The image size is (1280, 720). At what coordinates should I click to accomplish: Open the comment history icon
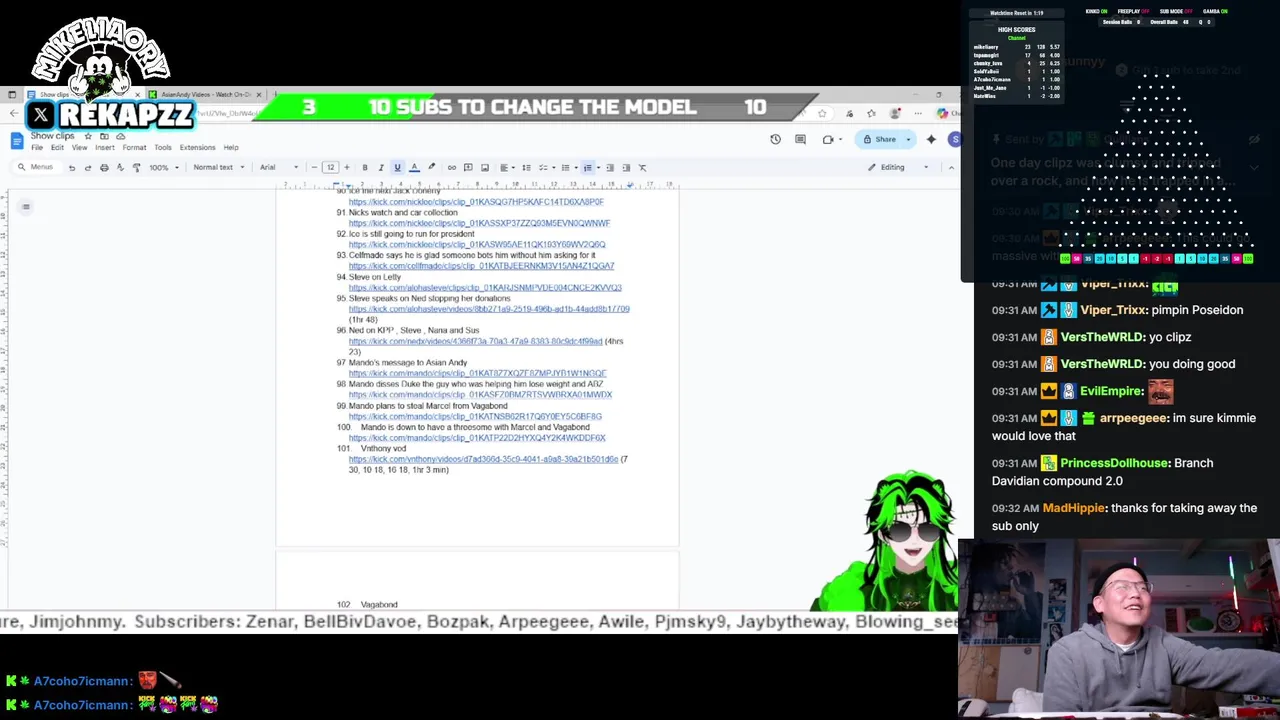[800, 140]
